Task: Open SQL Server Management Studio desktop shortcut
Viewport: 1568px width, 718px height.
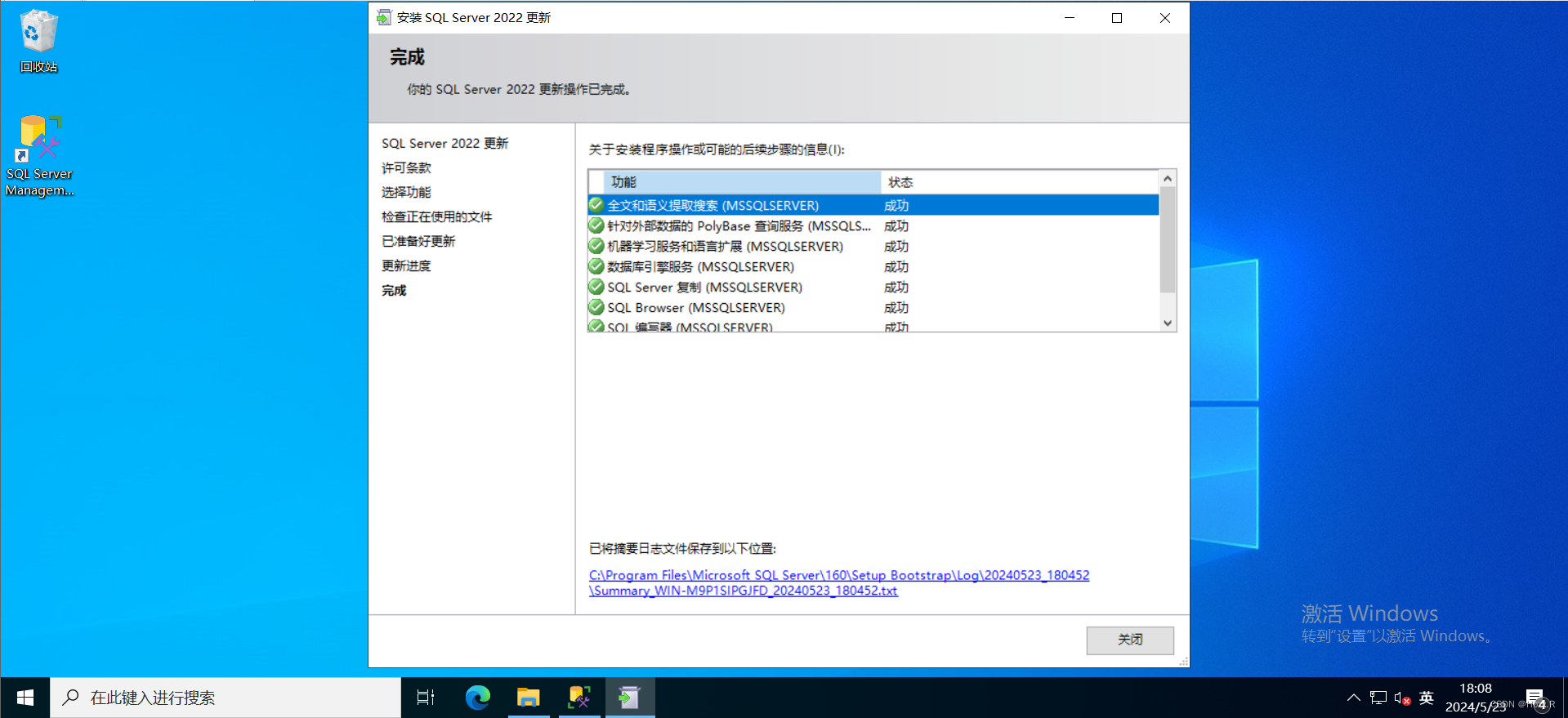Action: [39, 155]
